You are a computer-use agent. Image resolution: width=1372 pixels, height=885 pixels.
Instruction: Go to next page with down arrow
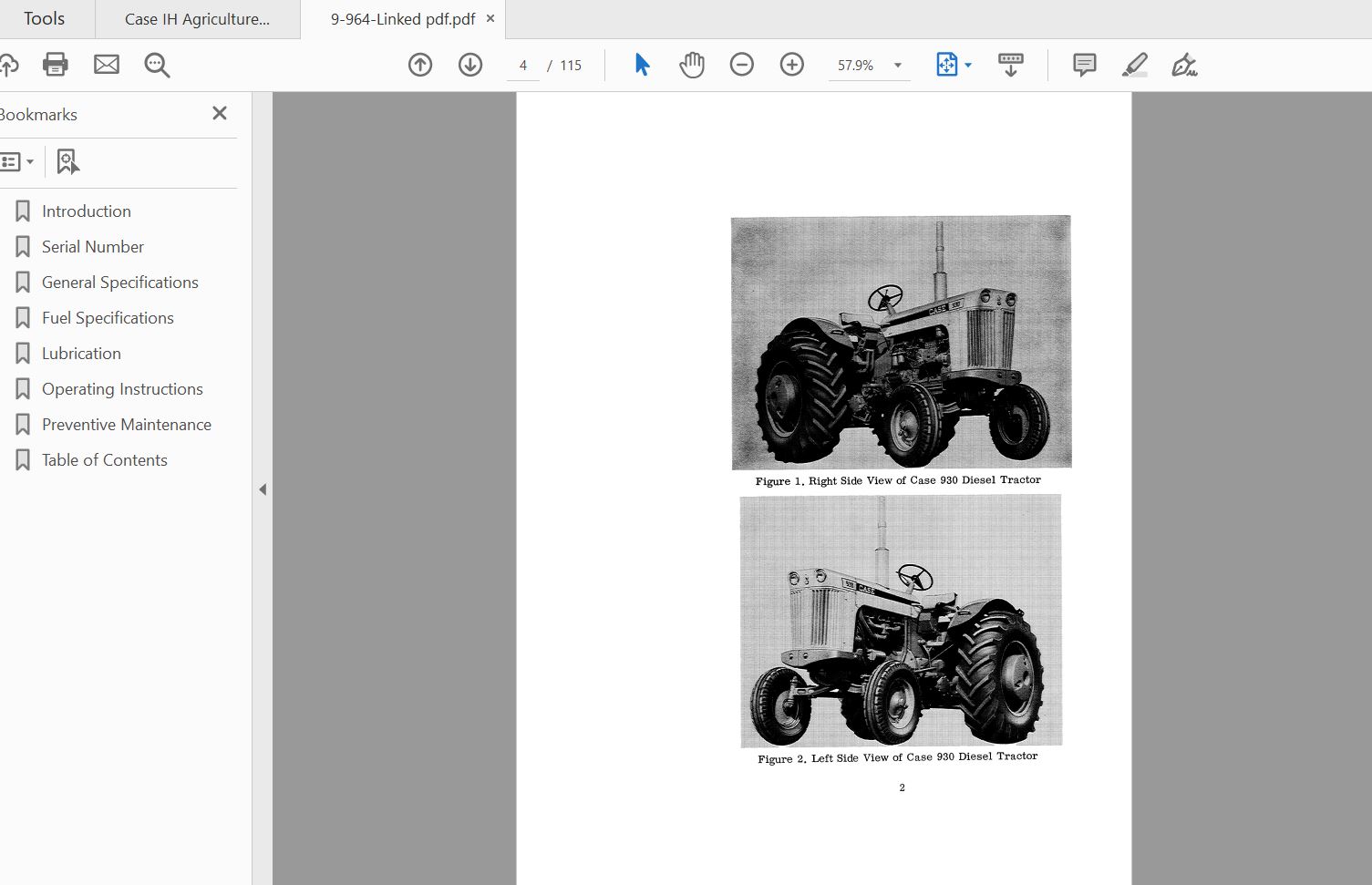coord(470,65)
